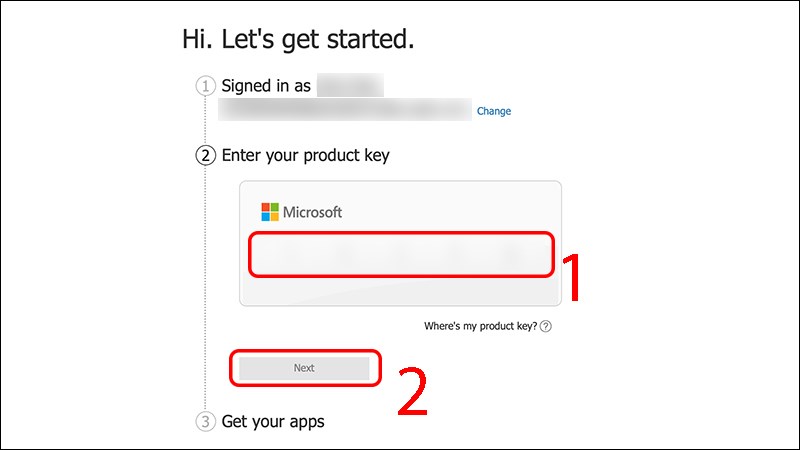
Task: Click the dotted line between steps 1 and 2
Action: (206, 121)
